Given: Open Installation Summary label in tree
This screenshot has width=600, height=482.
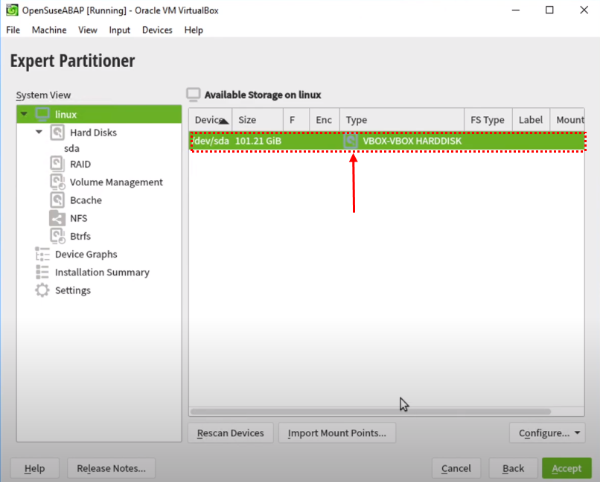Looking at the screenshot, I should click(x=102, y=272).
